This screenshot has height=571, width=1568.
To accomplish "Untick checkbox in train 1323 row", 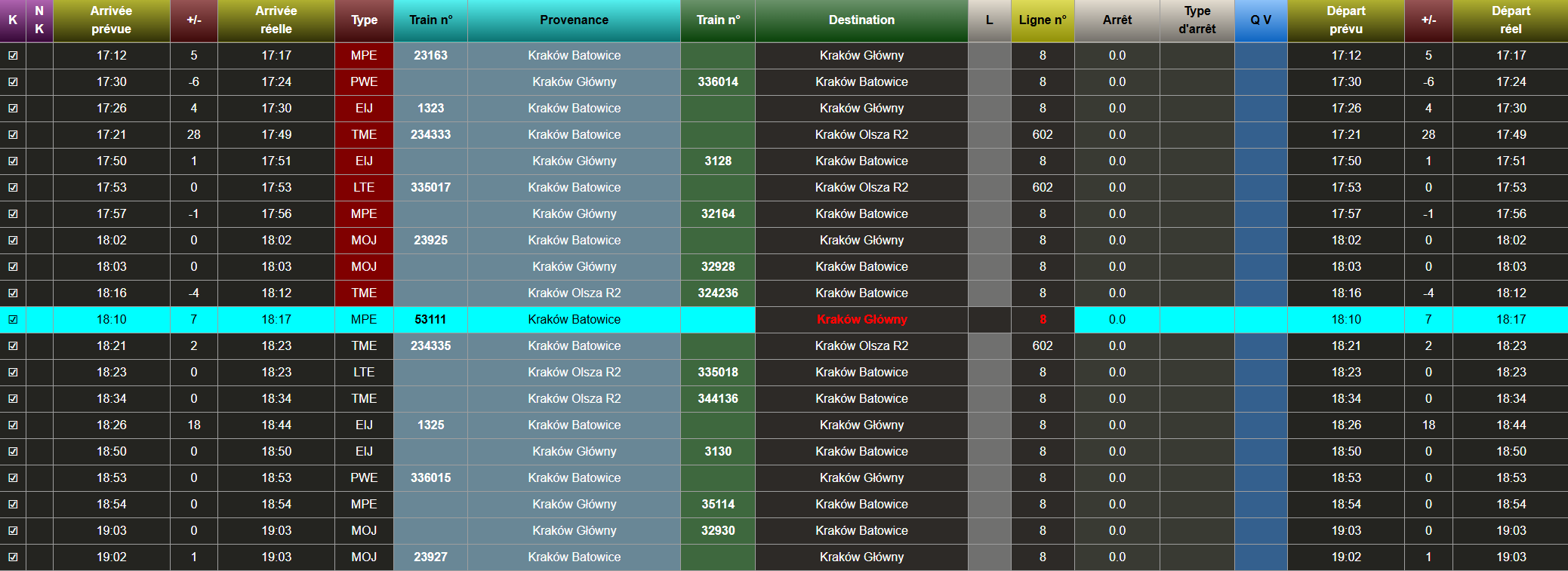I will pos(13,108).
